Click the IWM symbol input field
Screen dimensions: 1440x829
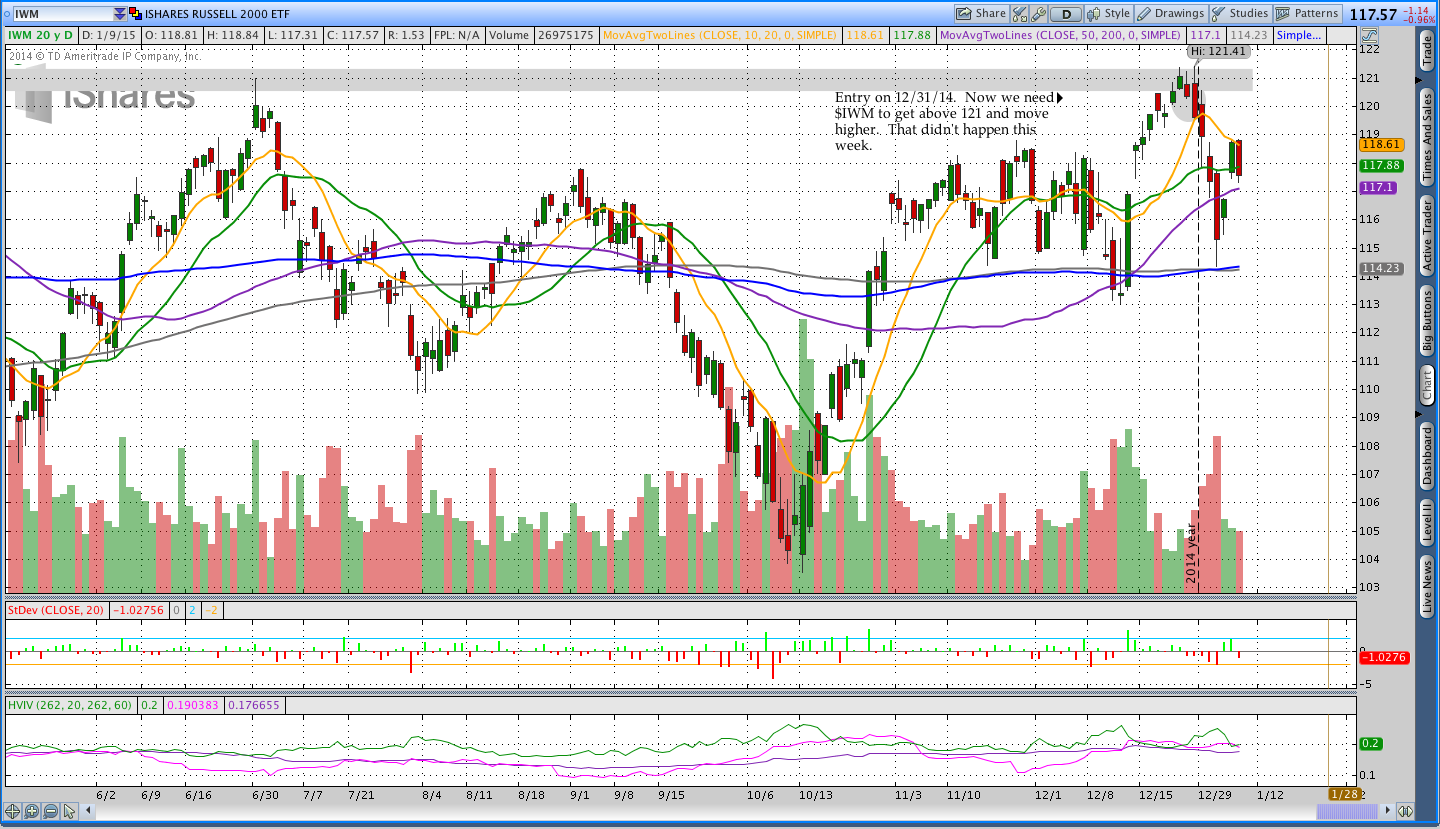click(x=62, y=14)
